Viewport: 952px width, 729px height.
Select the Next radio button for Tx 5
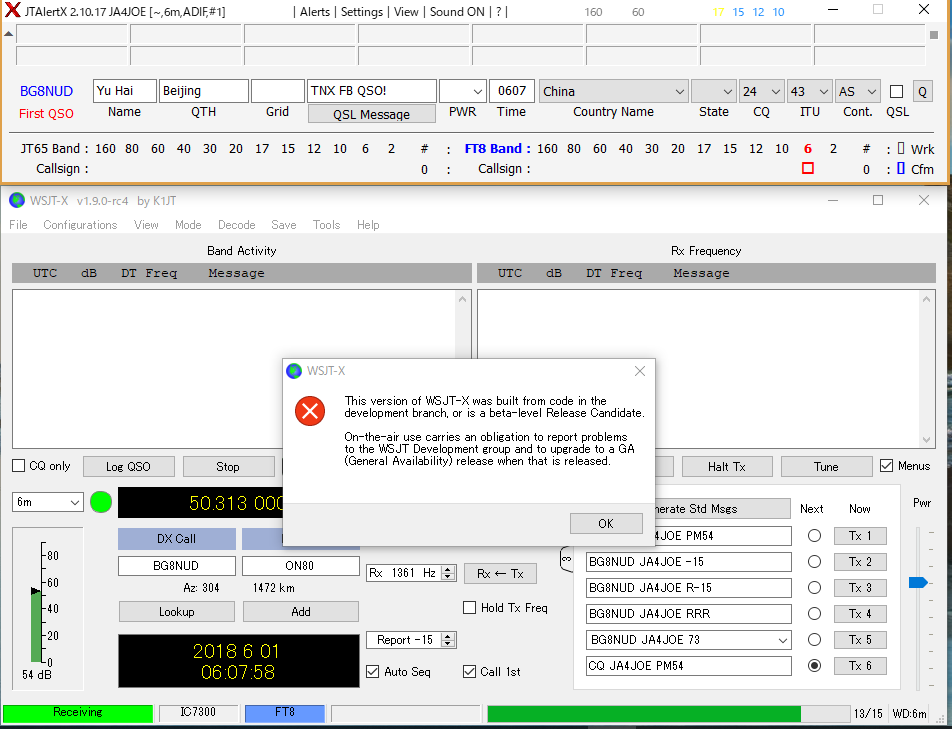(x=814, y=640)
